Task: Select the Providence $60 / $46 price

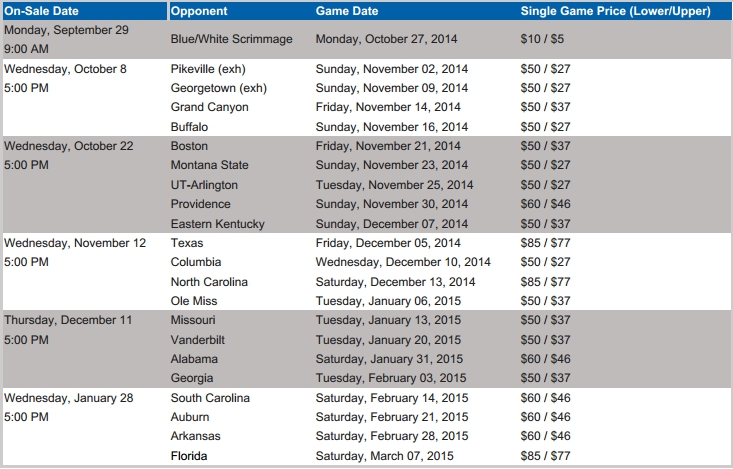Action: (x=546, y=204)
